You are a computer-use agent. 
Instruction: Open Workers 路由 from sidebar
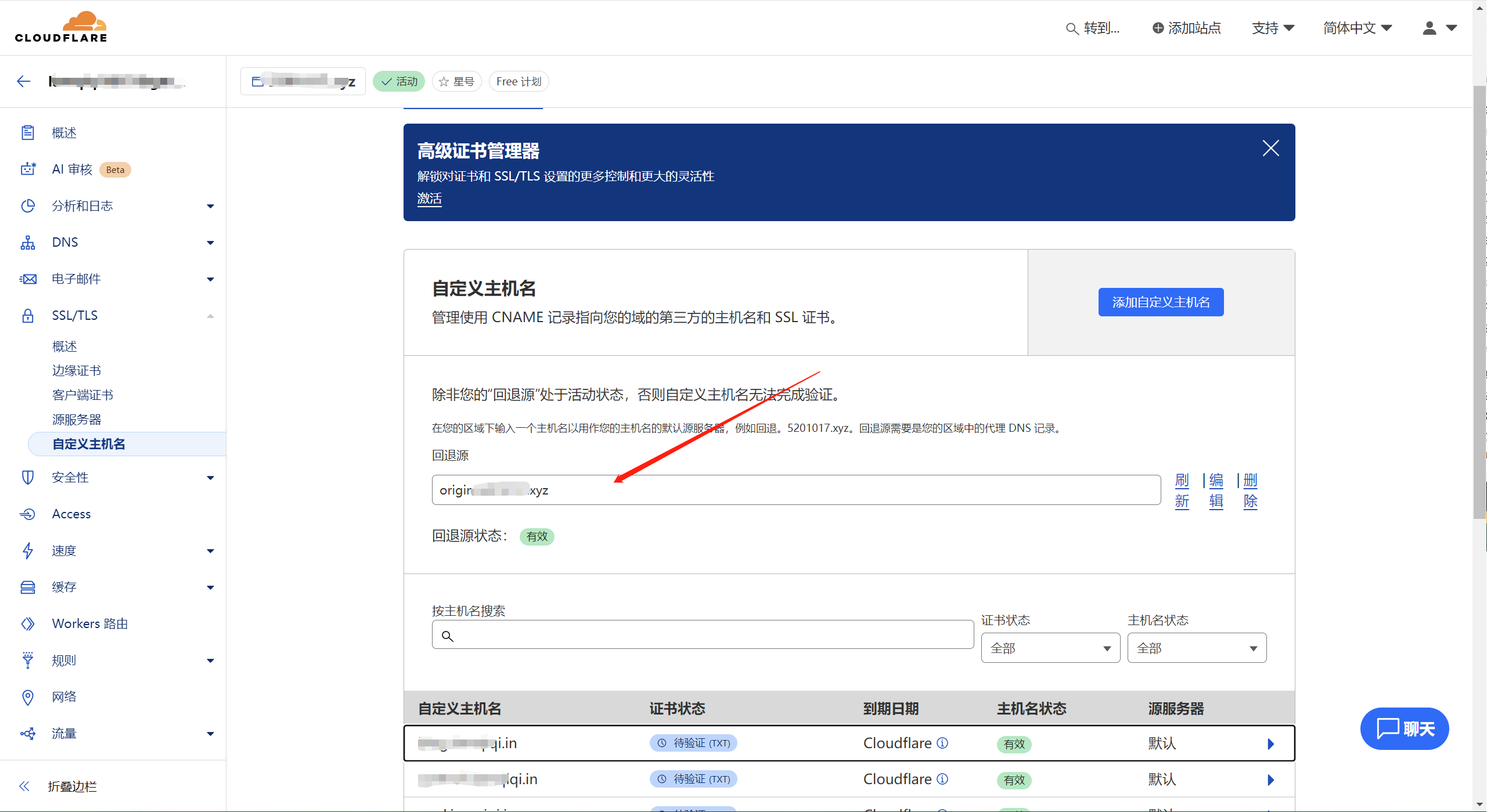coord(89,623)
